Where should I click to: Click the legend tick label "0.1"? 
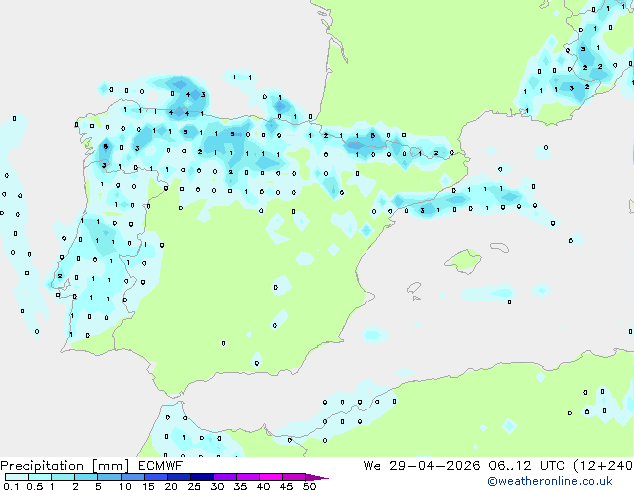click(11, 486)
